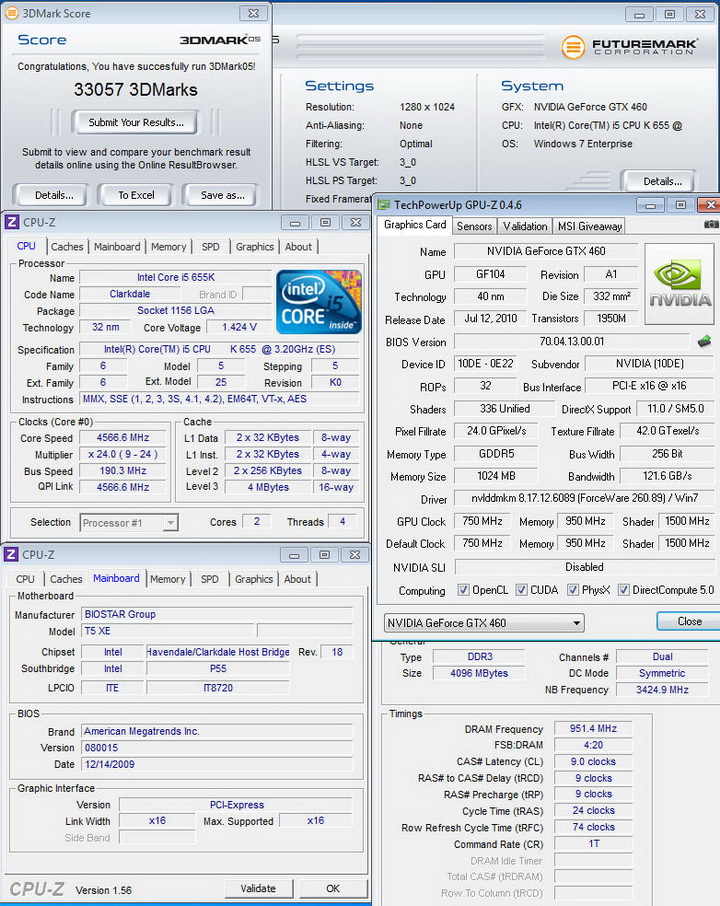Click the 3DMark Score window orange icon

tap(12, 13)
